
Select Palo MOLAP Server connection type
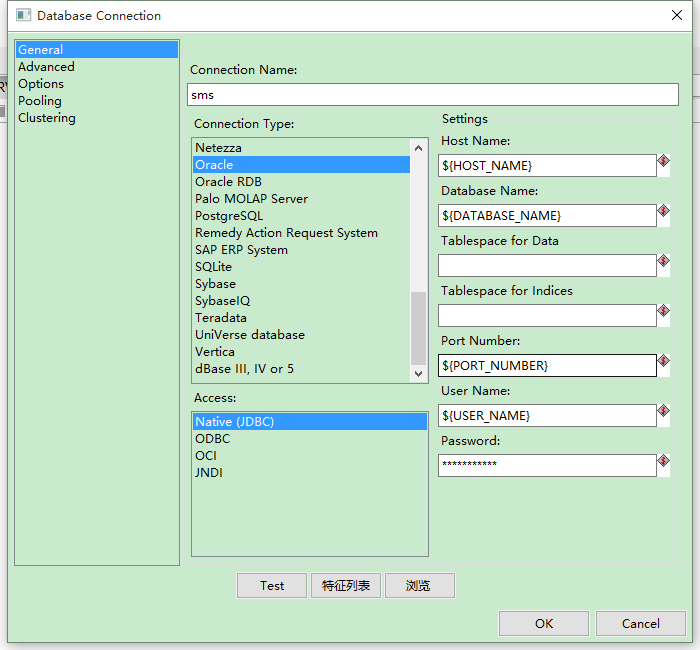coord(301,199)
